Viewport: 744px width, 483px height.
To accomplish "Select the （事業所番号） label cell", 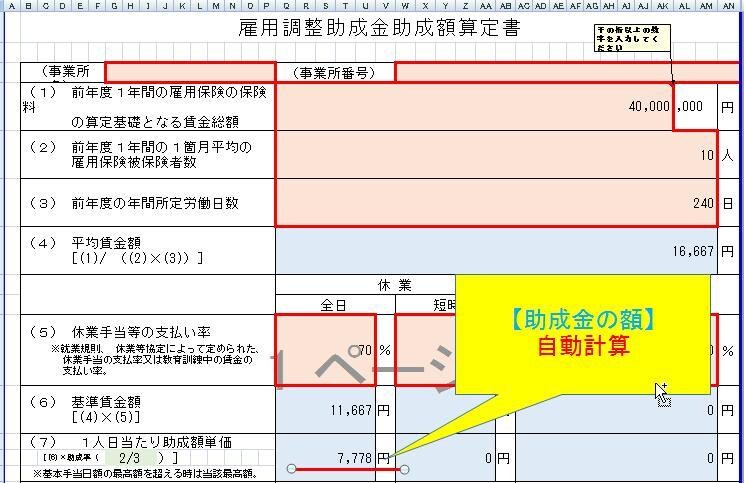I will [x=335, y=73].
